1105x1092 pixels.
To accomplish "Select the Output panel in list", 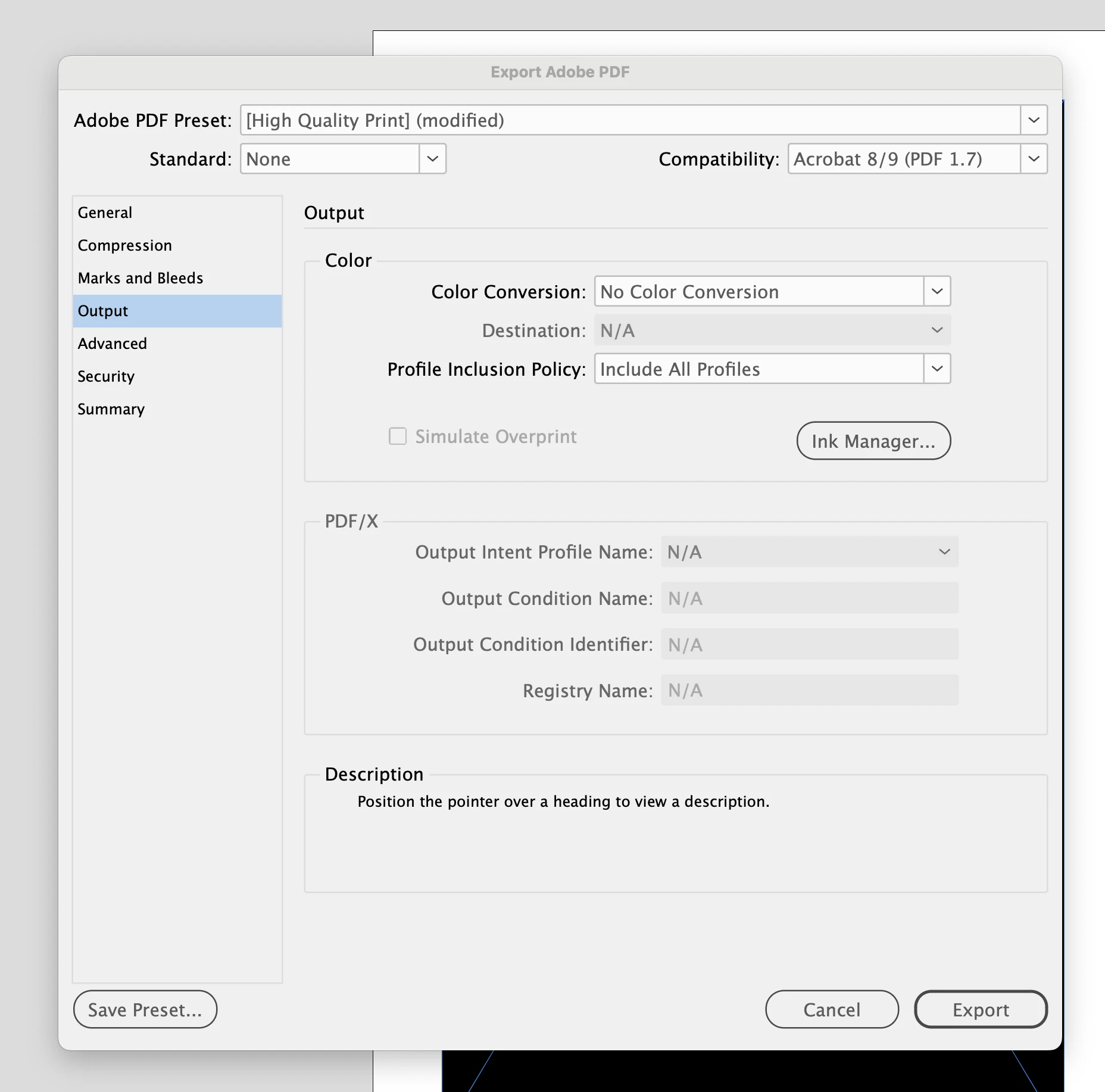I will 177,311.
